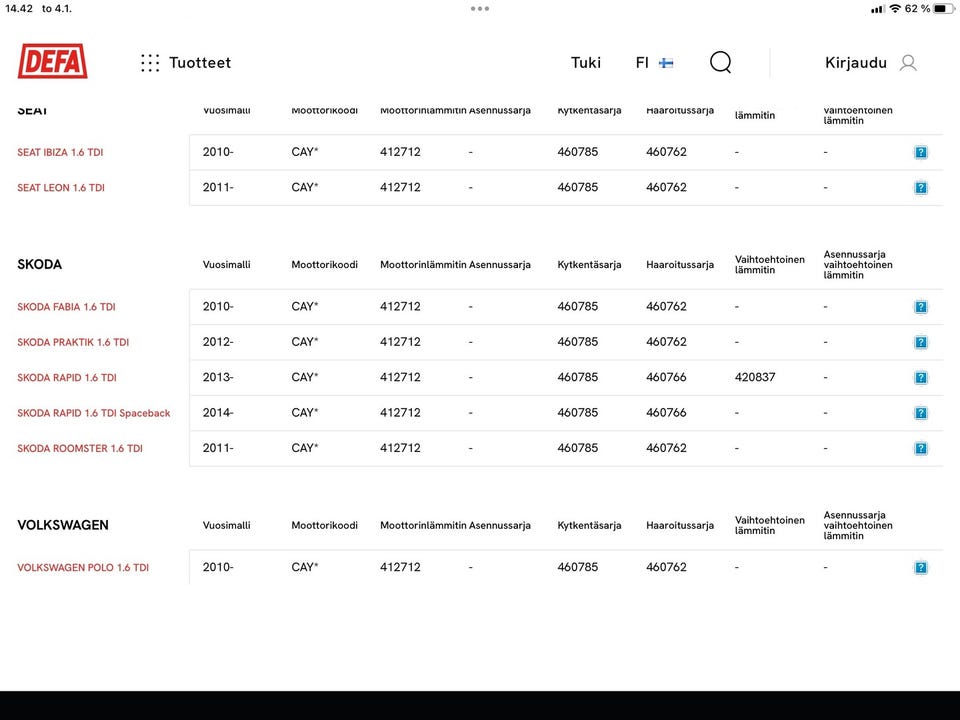Select year 2014- in RAPID Spaceback row

(218, 413)
